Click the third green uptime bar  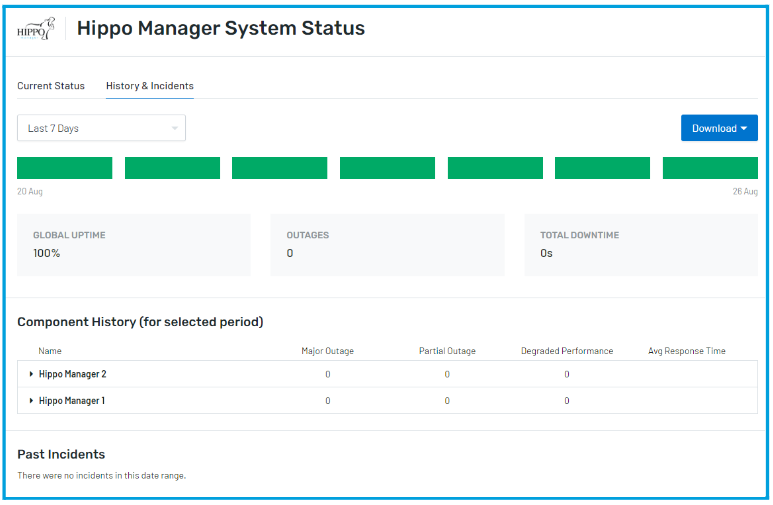point(280,168)
